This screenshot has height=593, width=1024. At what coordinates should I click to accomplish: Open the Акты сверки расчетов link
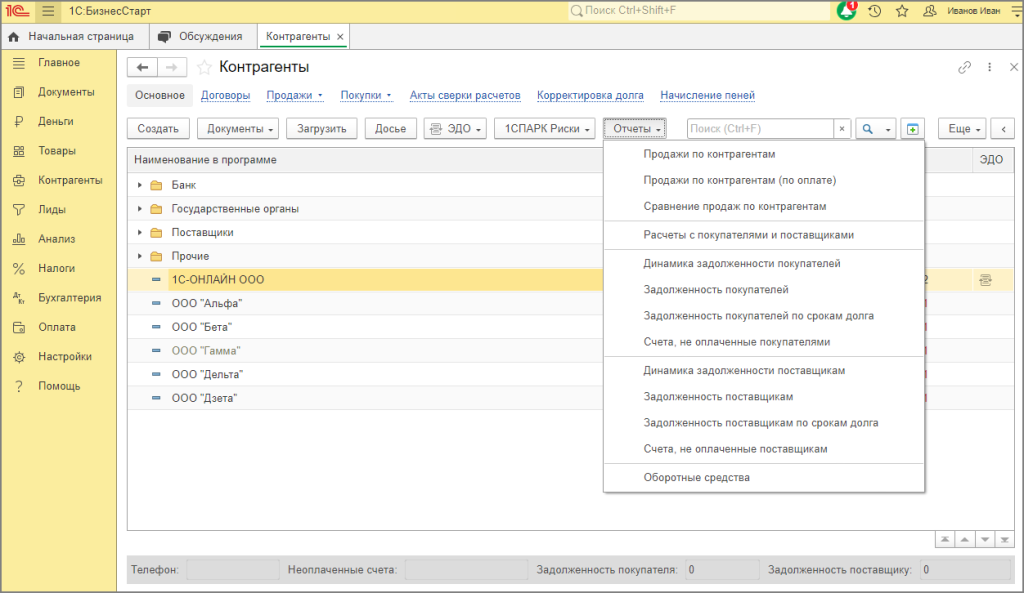(465, 96)
